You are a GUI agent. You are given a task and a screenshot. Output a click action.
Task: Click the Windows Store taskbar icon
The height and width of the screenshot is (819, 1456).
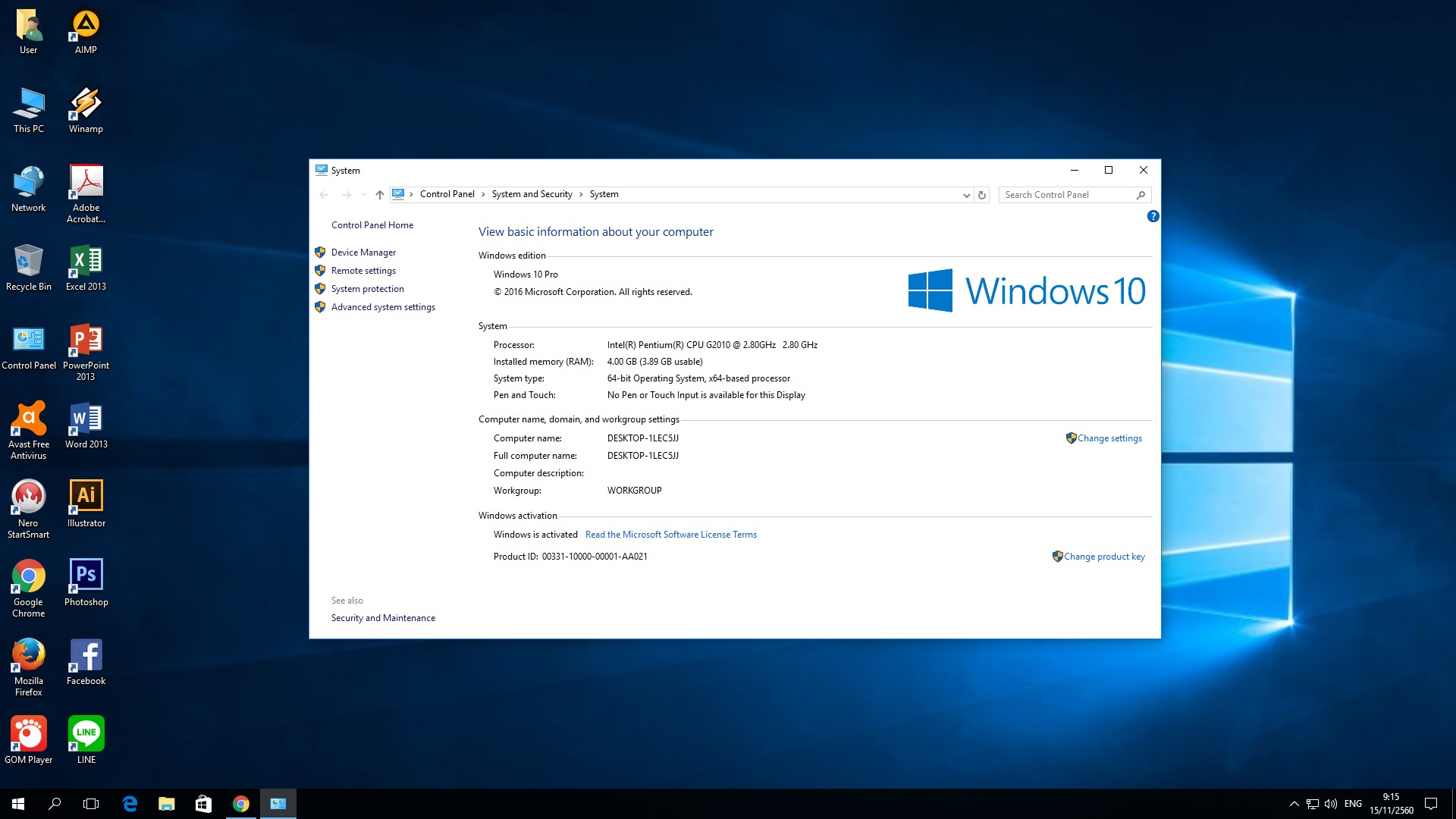(x=203, y=804)
